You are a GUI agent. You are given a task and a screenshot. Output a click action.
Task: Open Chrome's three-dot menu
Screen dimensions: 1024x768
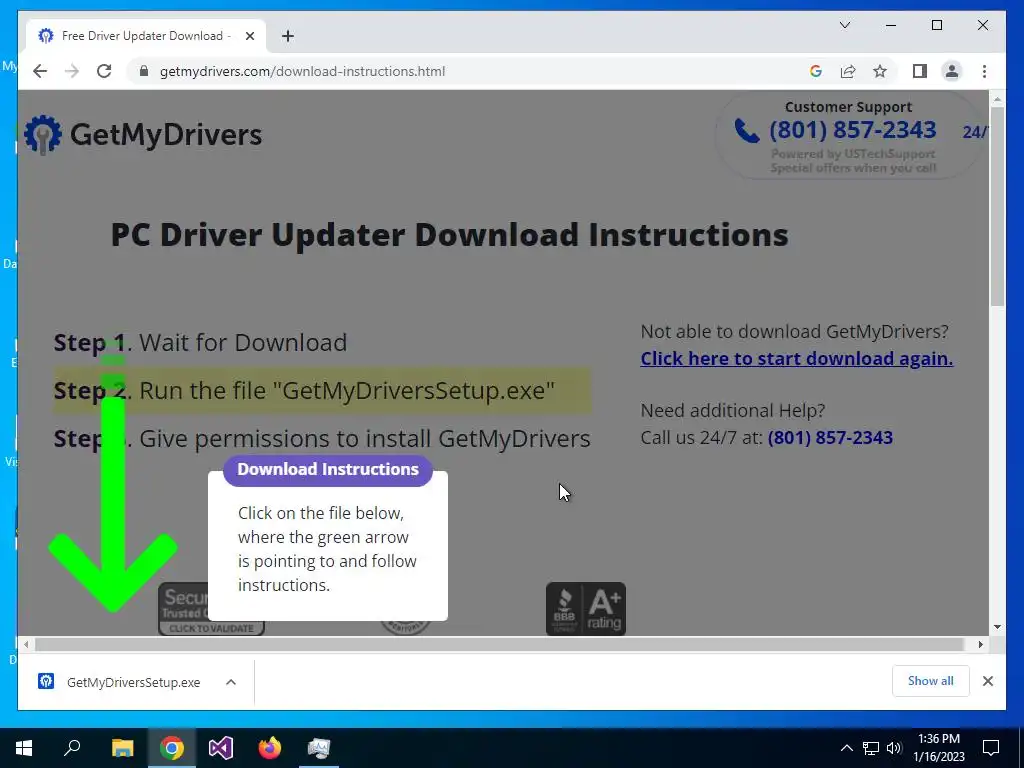[984, 71]
